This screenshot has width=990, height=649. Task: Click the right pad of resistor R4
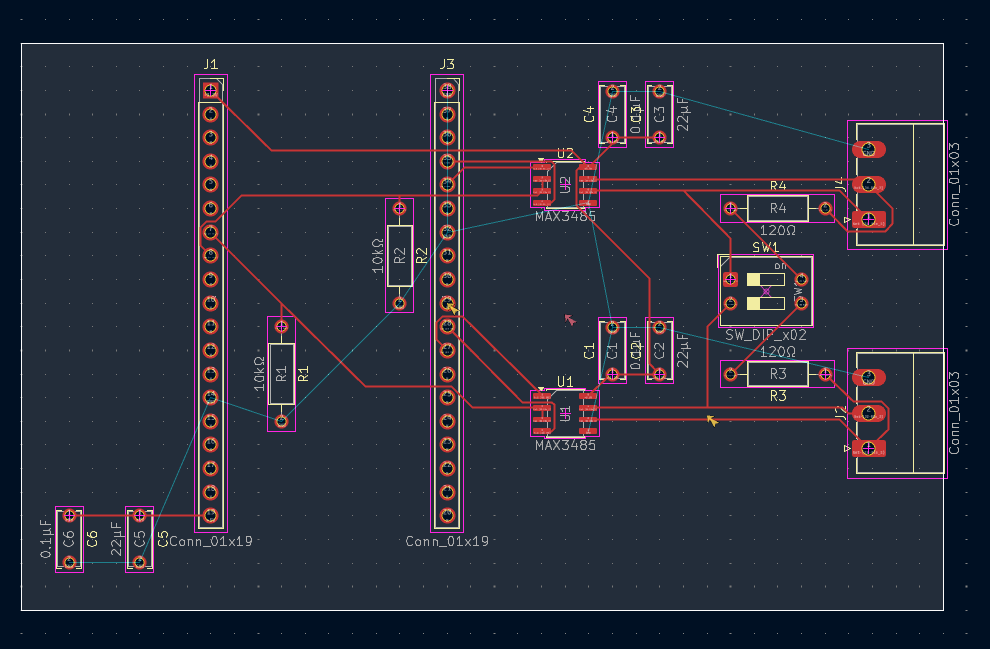pos(825,208)
